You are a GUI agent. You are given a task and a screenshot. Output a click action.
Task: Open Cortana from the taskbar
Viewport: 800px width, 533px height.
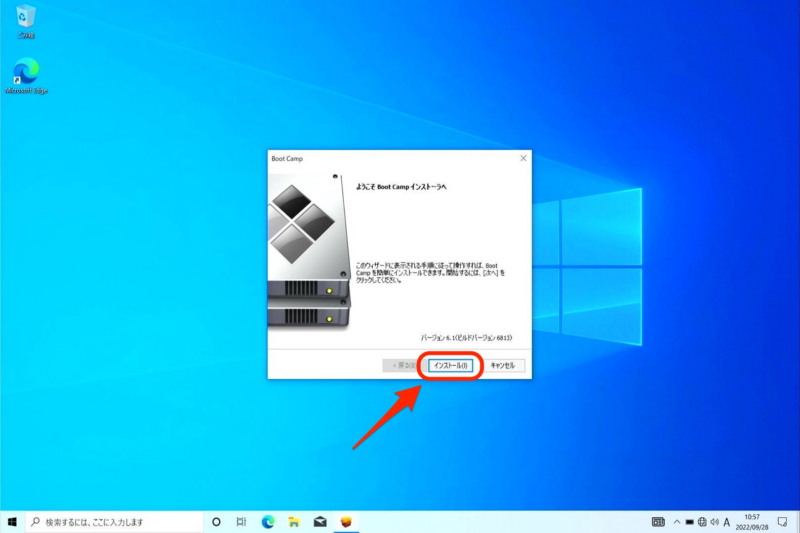coord(216,522)
